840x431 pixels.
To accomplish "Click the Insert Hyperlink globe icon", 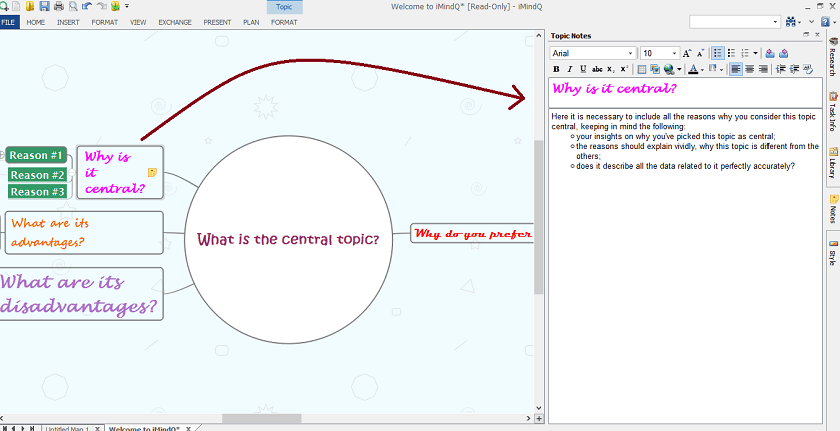I will coord(669,69).
